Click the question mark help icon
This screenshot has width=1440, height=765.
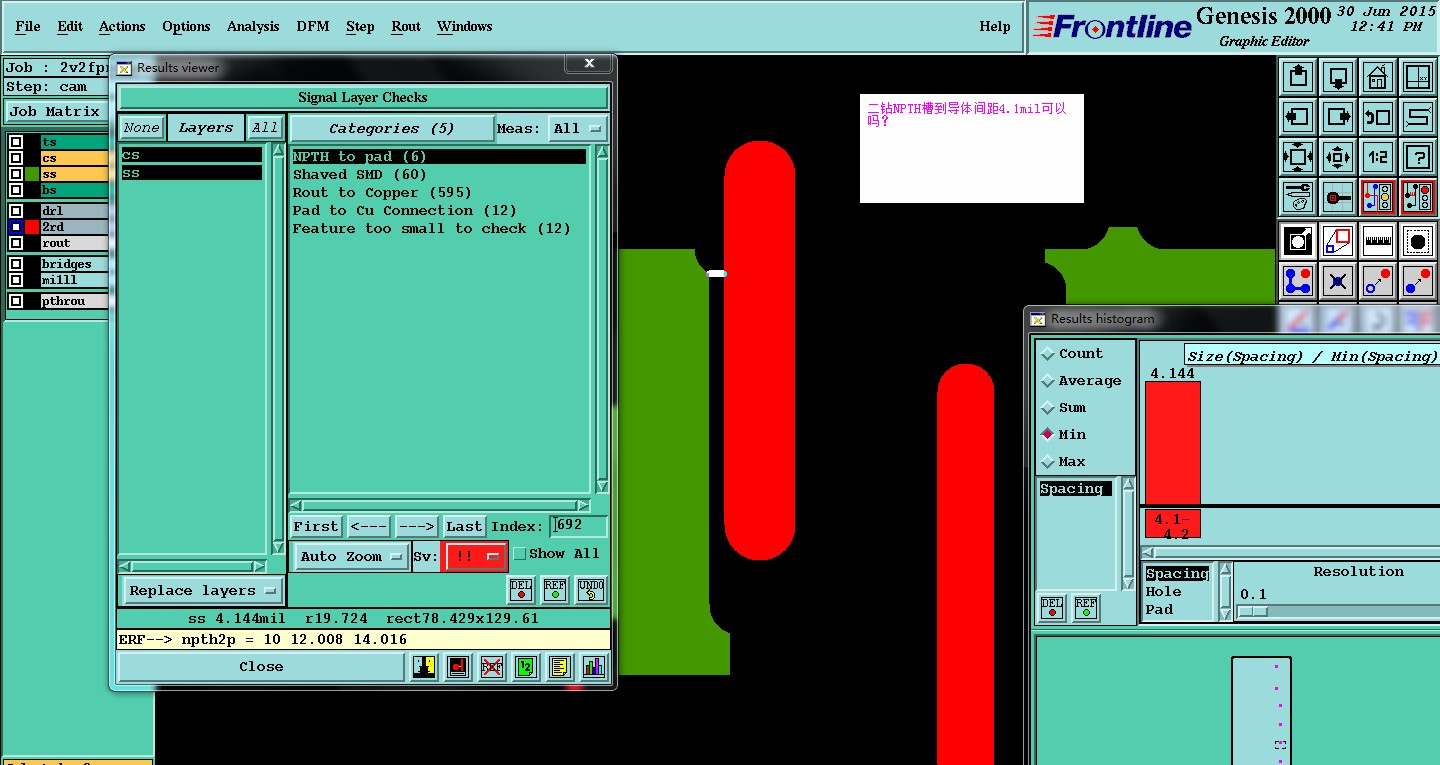[1418, 157]
